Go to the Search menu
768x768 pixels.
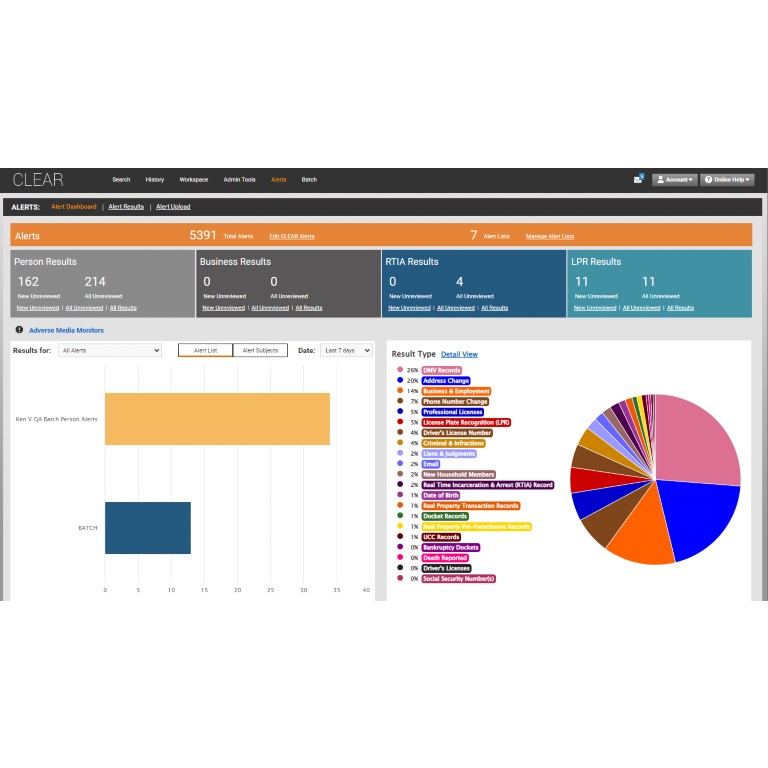click(121, 180)
